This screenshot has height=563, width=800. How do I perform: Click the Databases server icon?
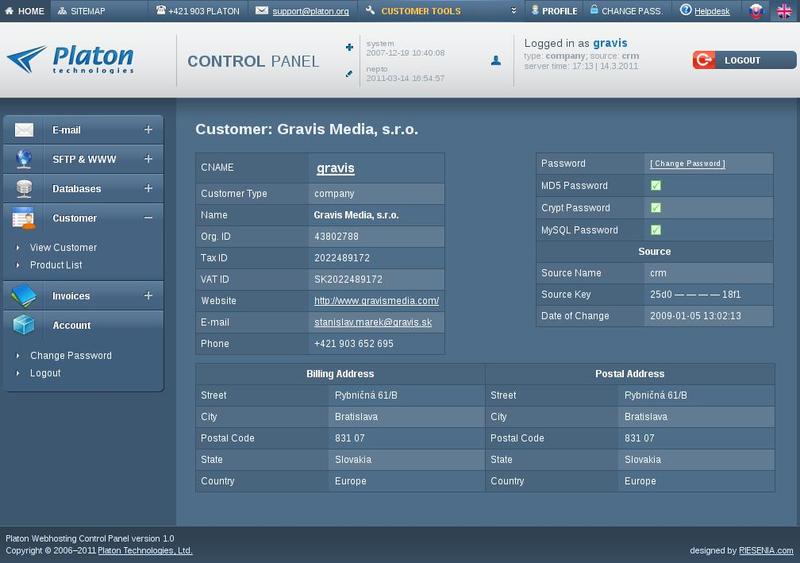coord(24,188)
